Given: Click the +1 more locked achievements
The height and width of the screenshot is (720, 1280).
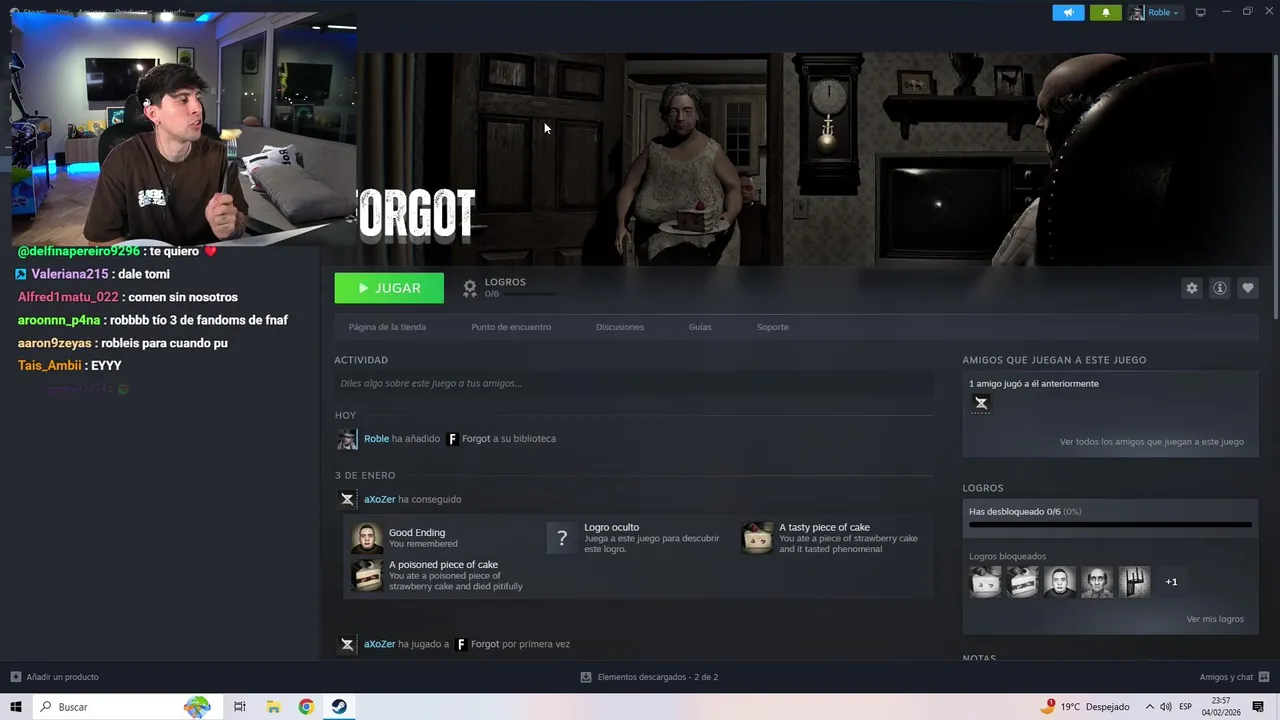Looking at the screenshot, I should point(1171,582).
